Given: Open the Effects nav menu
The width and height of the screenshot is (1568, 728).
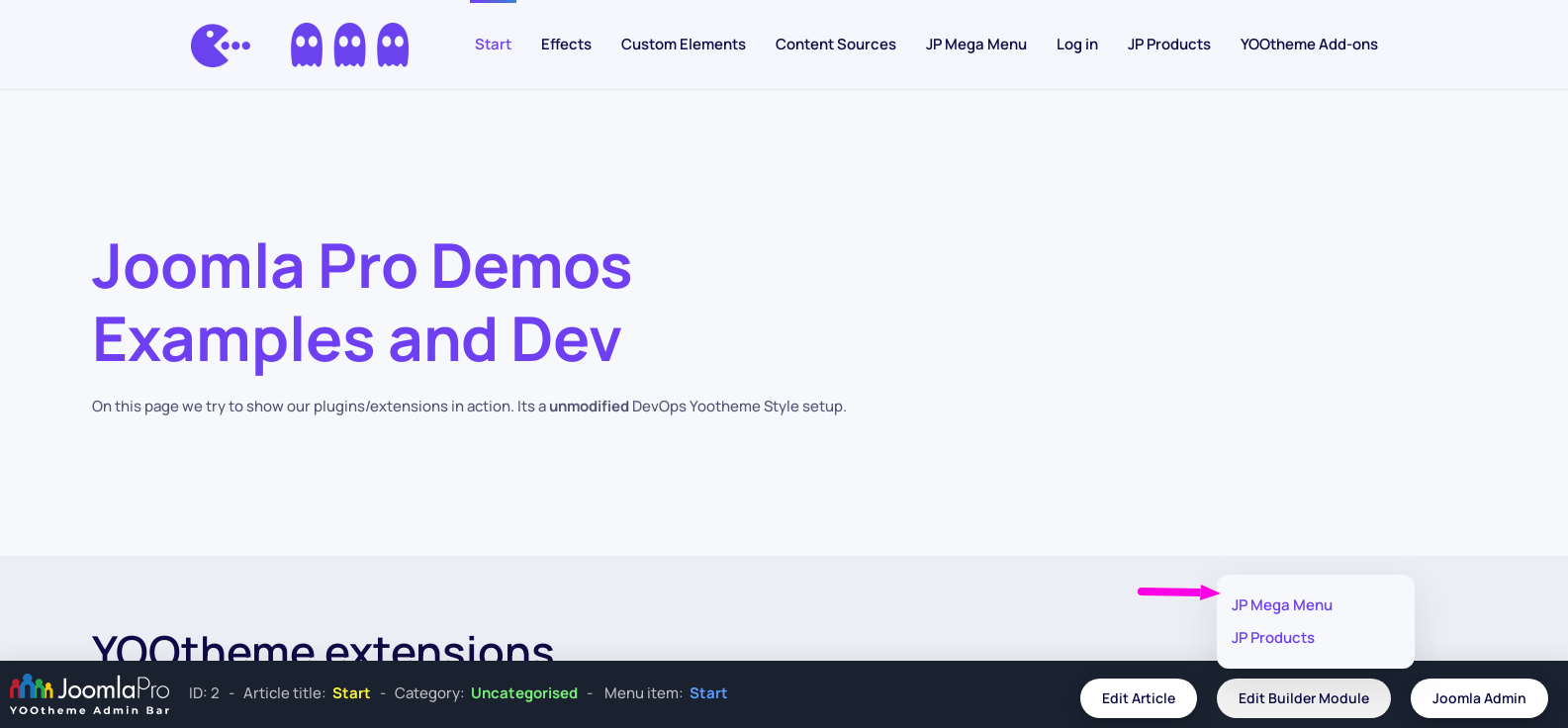Looking at the screenshot, I should pyautogui.click(x=566, y=45).
